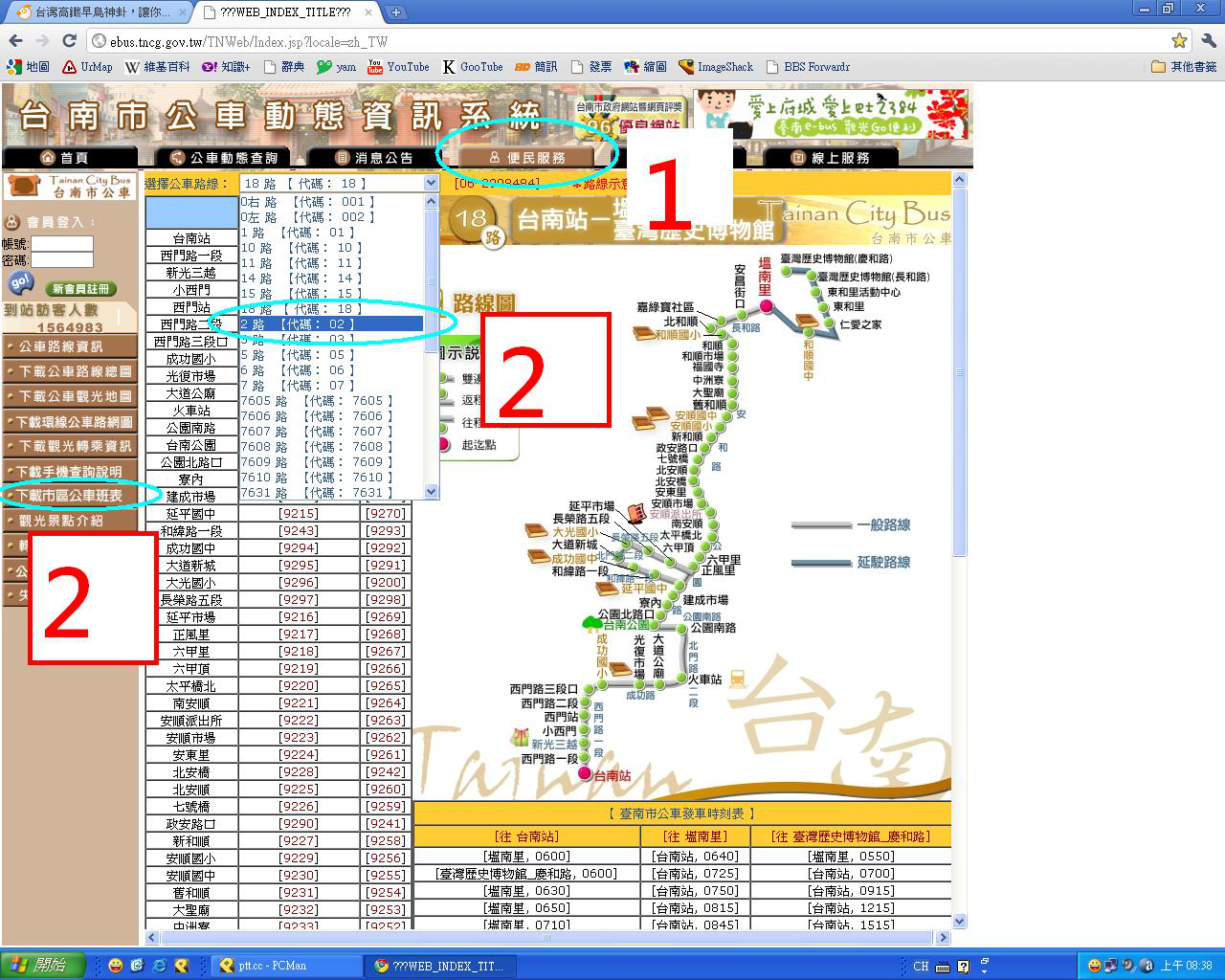Click the 新會員註冊 button

80,289
